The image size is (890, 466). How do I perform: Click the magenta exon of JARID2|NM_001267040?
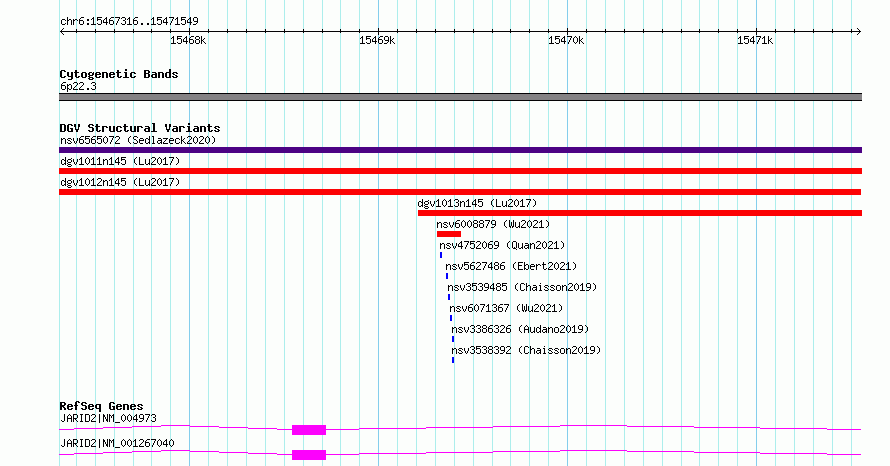click(309, 455)
